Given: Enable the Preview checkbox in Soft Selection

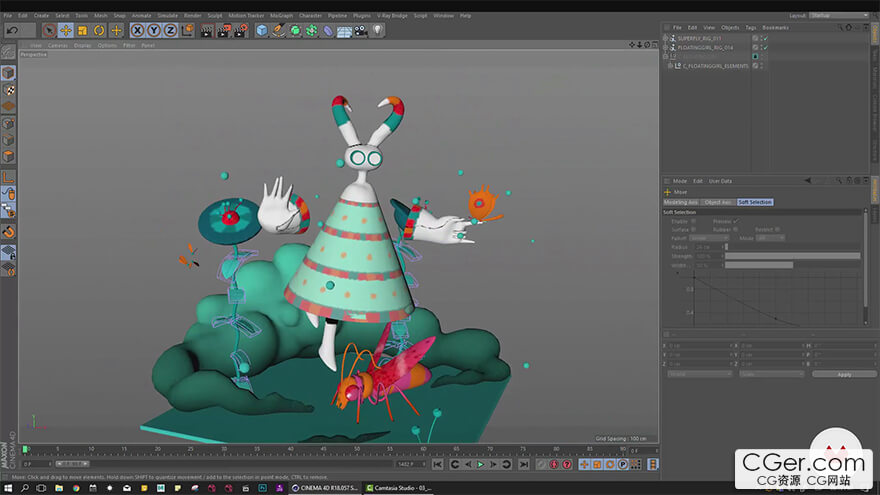Looking at the screenshot, I should [x=737, y=221].
